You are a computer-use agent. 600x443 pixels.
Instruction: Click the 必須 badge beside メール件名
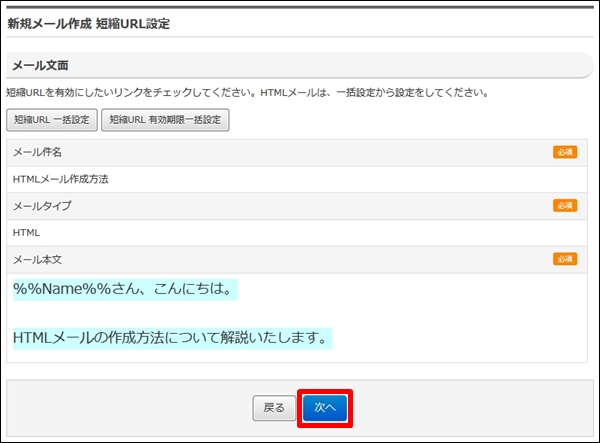pos(565,152)
